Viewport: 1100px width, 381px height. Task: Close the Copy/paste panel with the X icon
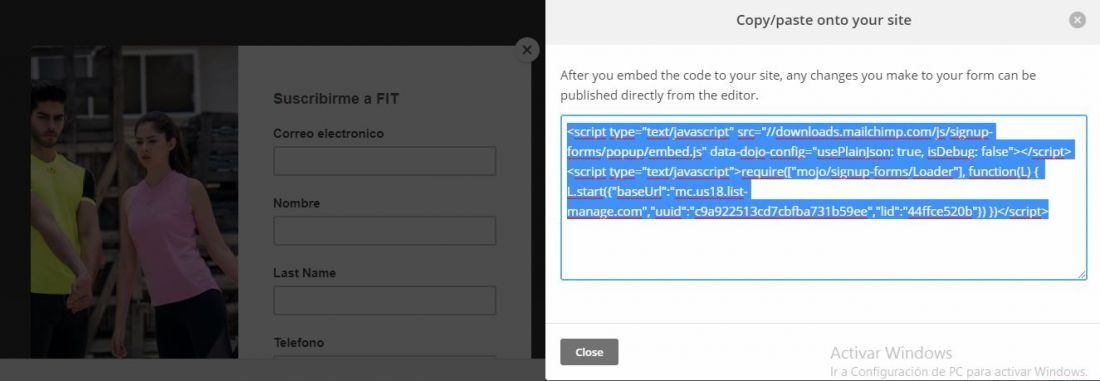[x=1077, y=20]
